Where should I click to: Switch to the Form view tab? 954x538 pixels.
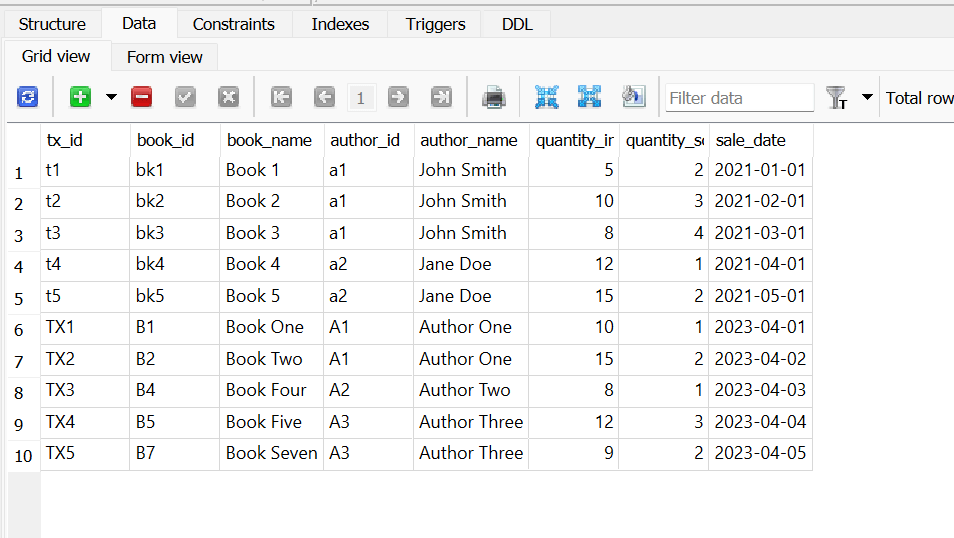(165, 57)
